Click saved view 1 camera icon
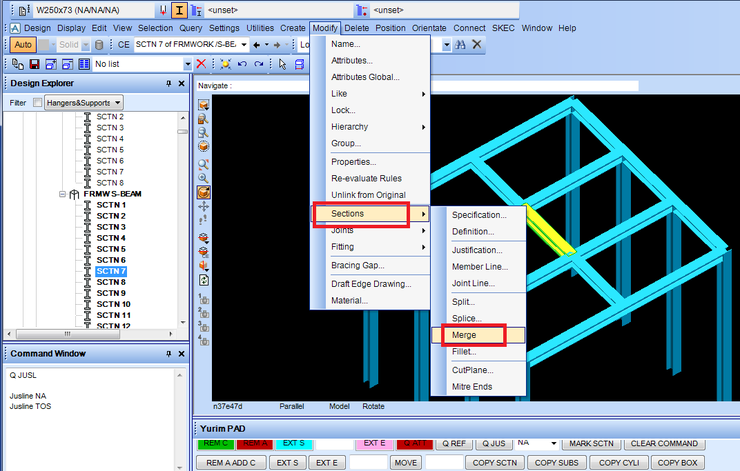This screenshot has width=740, height=471. (203, 299)
